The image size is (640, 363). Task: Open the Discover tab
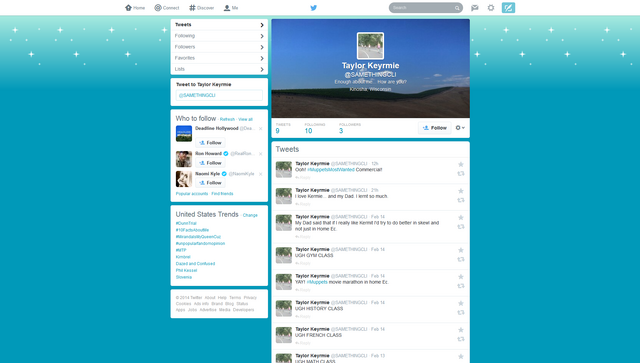pyautogui.click(x=202, y=8)
